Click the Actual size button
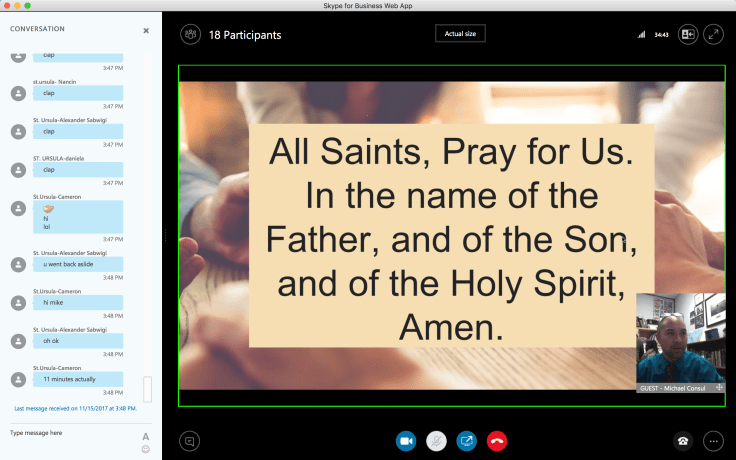 tap(460, 34)
